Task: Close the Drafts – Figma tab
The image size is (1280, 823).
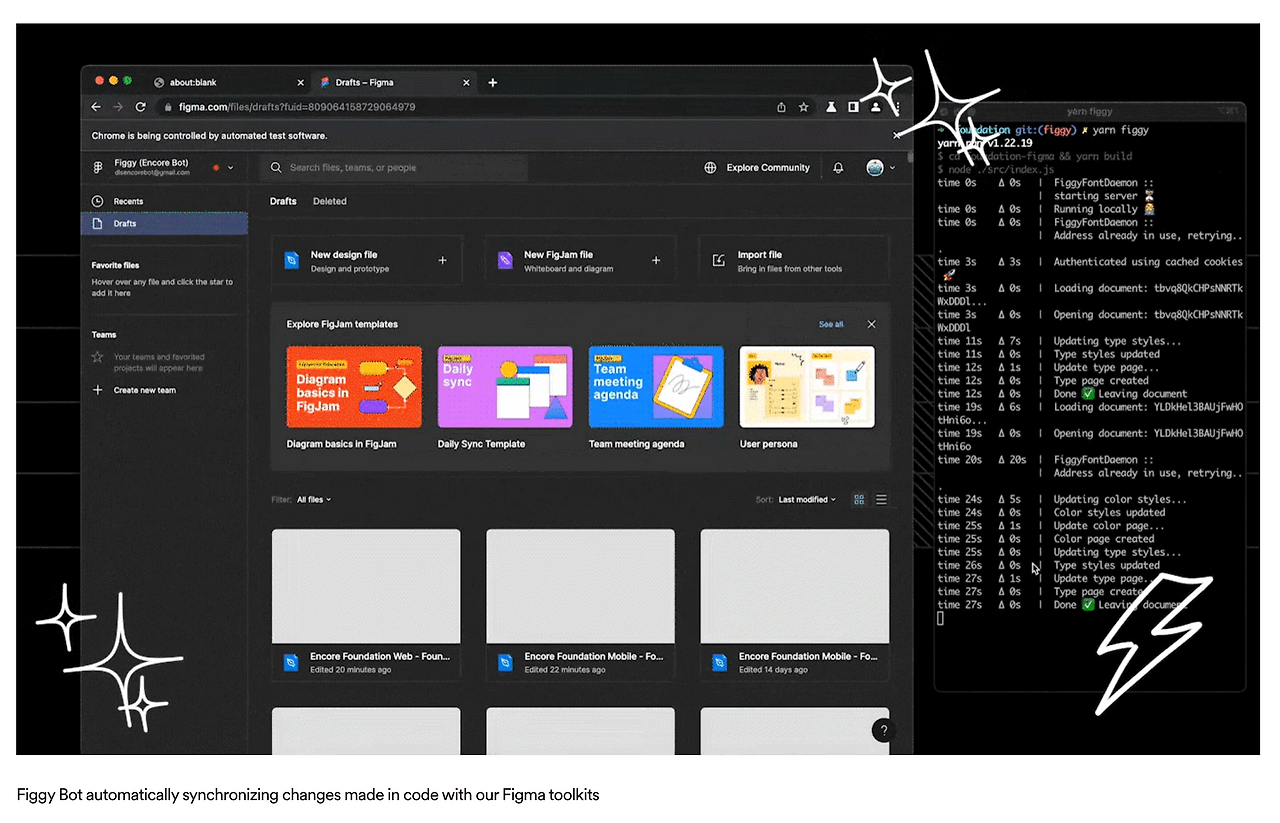Action: 468,82
